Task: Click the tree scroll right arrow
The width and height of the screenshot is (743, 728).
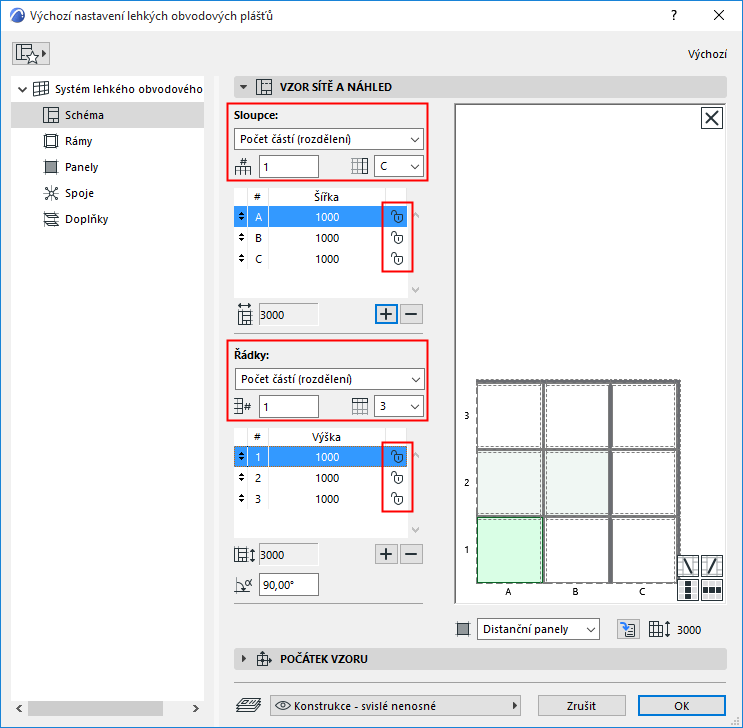Action: coord(196,709)
